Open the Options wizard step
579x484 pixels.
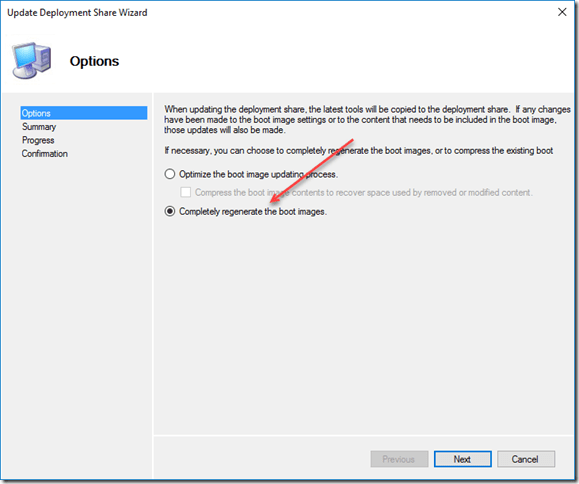click(x=84, y=113)
